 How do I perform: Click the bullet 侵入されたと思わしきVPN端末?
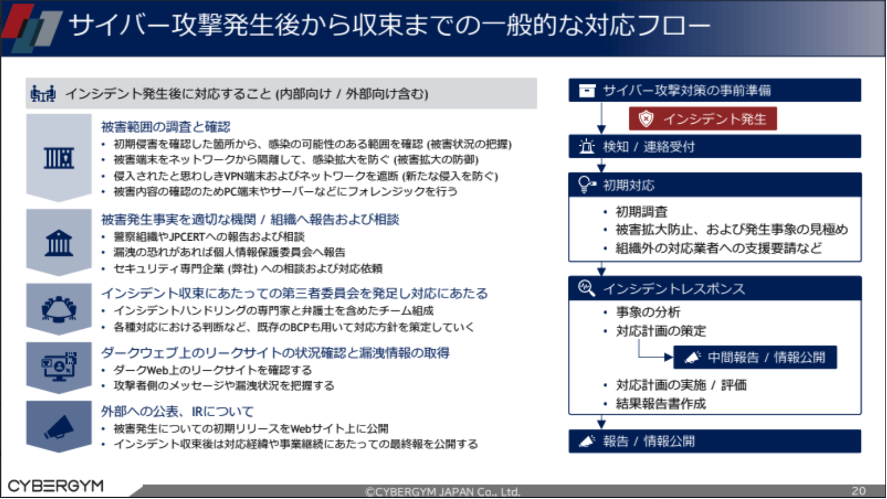tap(305, 176)
